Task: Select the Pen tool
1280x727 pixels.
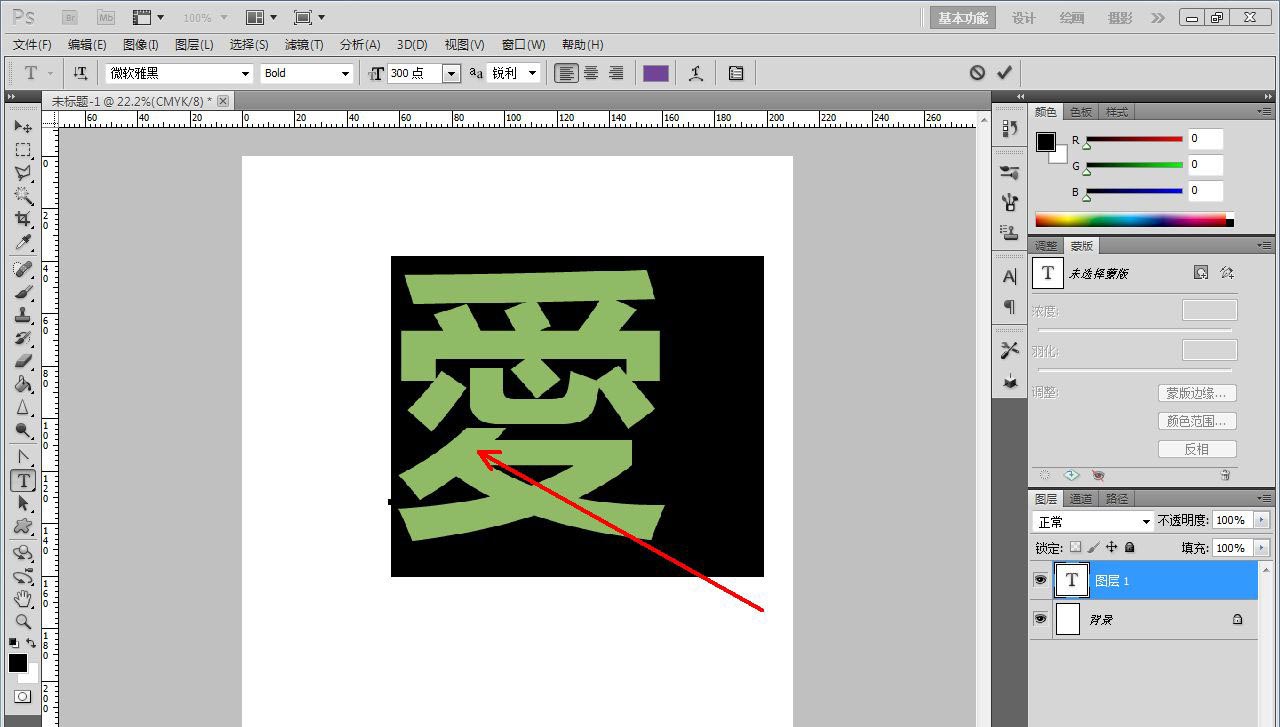Action: (23, 458)
